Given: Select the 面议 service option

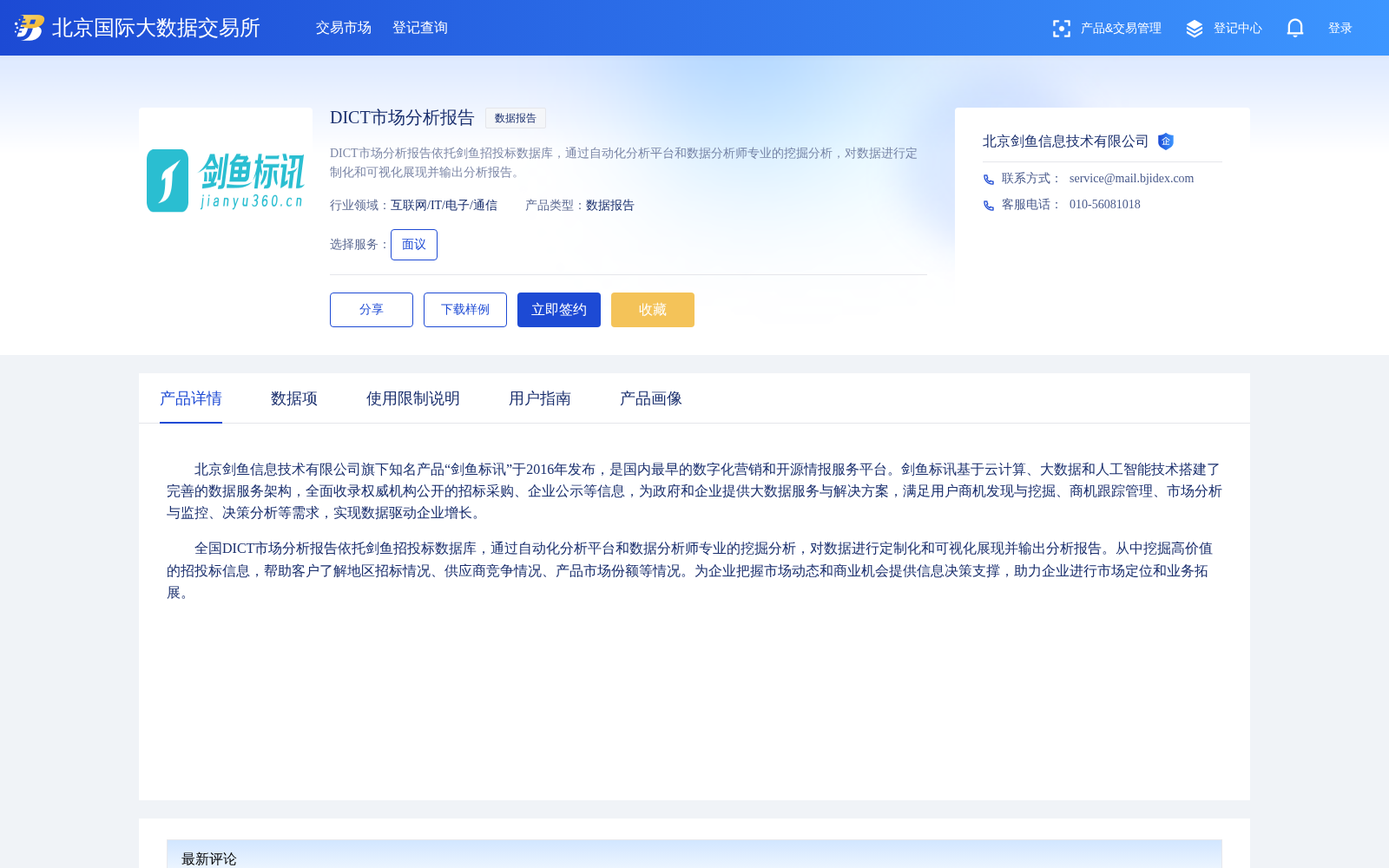Looking at the screenshot, I should point(414,245).
